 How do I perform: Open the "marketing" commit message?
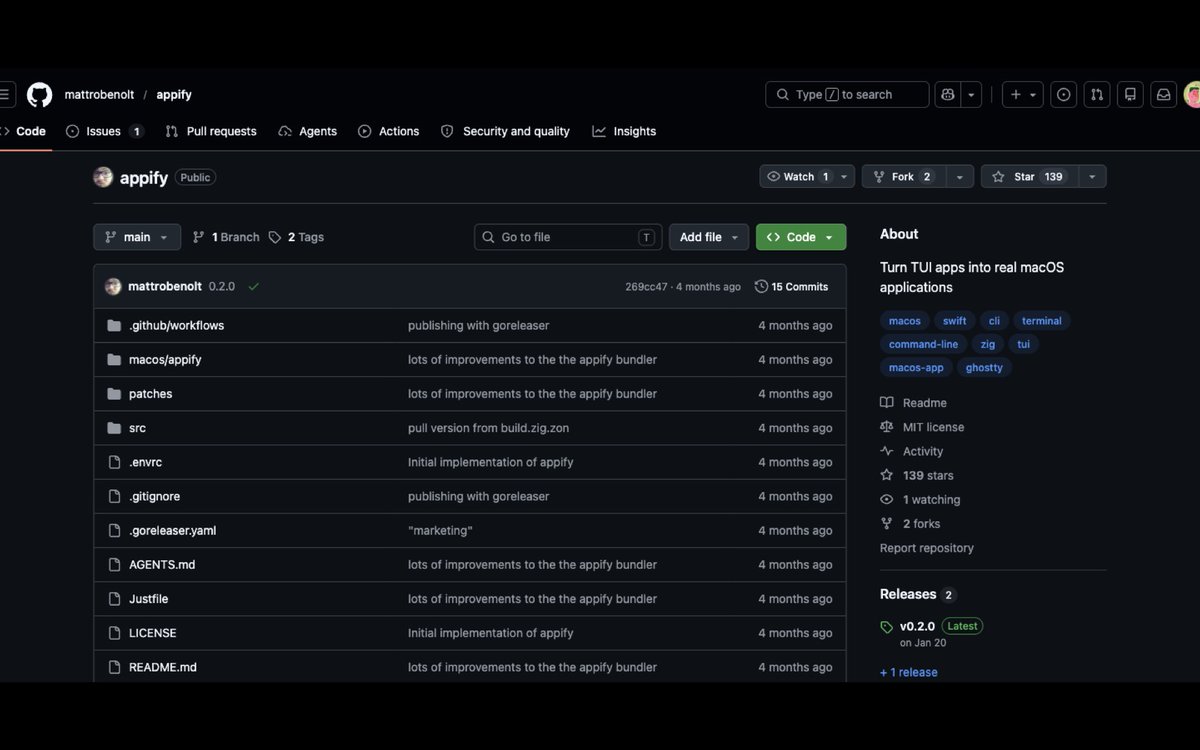point(440,531)
